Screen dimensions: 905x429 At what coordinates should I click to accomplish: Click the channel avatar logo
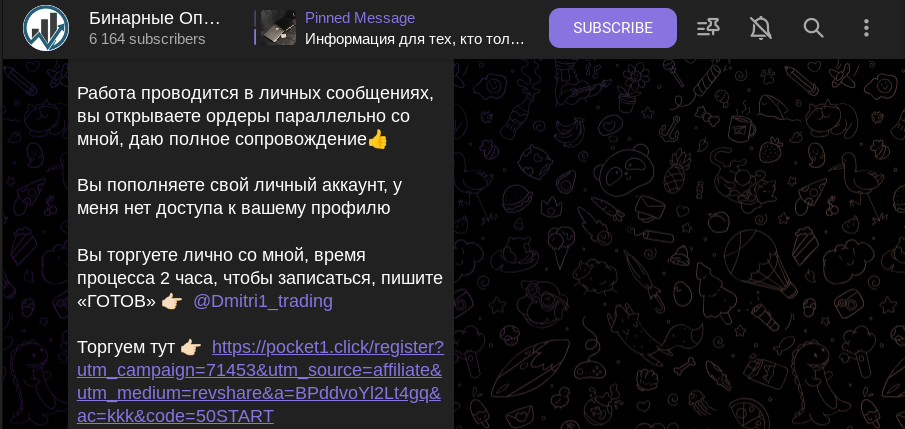click(x=46, y=28)
